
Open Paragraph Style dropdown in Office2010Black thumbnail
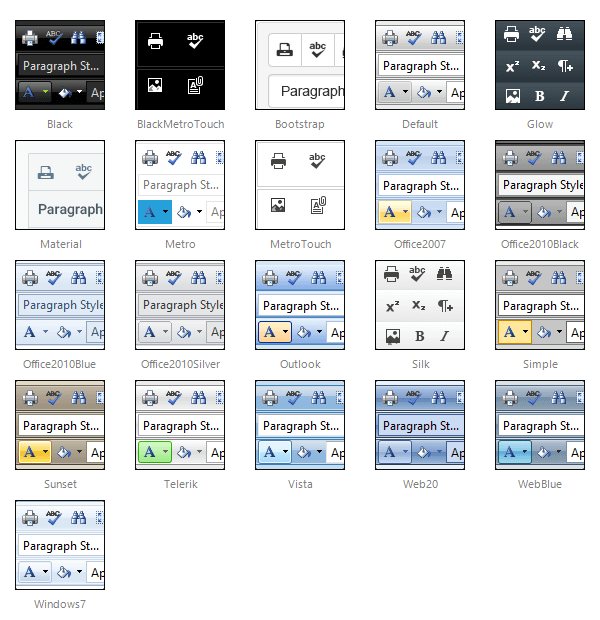541,185
